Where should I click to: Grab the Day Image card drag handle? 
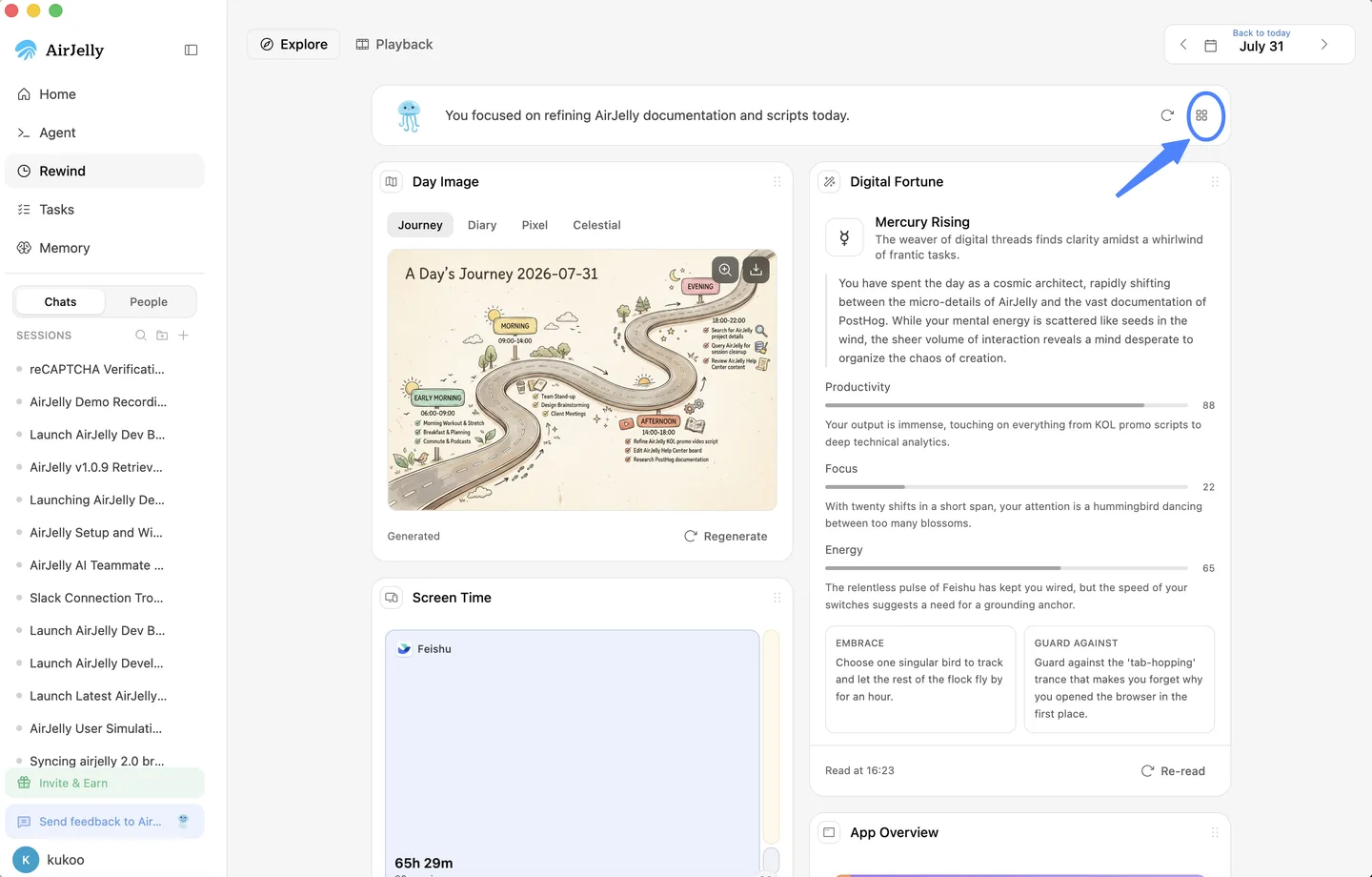[x=777, y=181]
